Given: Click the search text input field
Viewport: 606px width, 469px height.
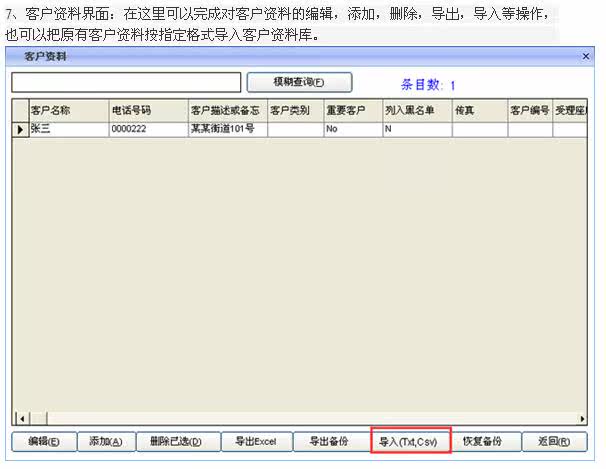Looking at the screenshot, I should 126,82.
